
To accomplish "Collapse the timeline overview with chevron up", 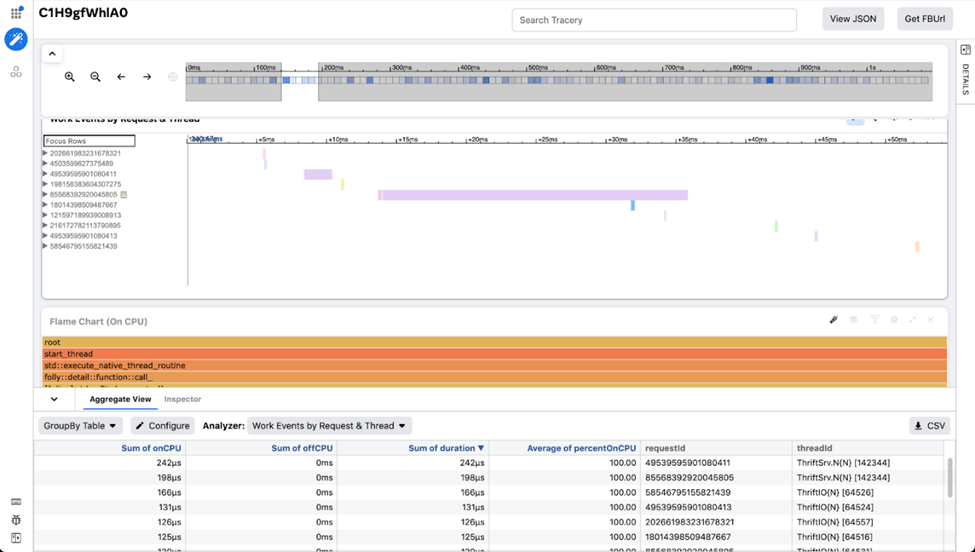I will pyautogui.click(x=53, y=54).
